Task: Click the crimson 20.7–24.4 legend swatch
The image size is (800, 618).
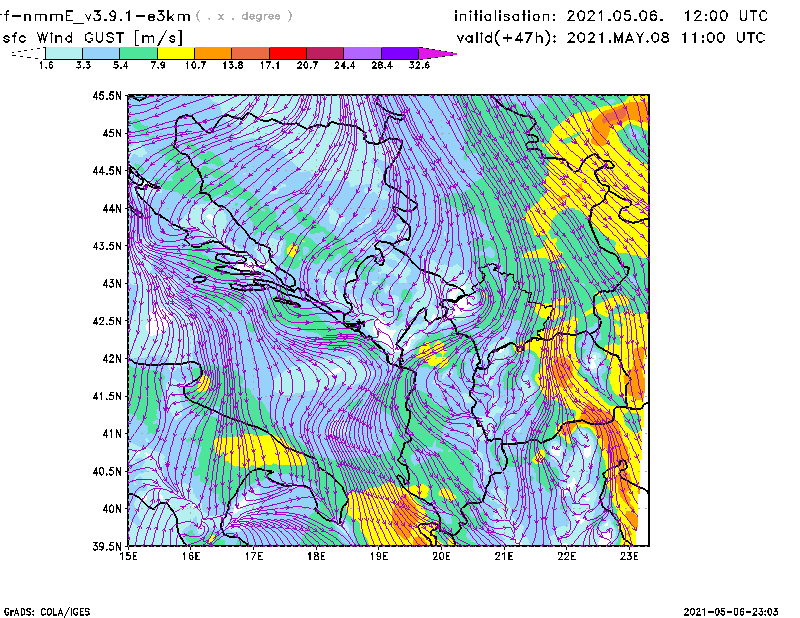Action: coord(325,53)
